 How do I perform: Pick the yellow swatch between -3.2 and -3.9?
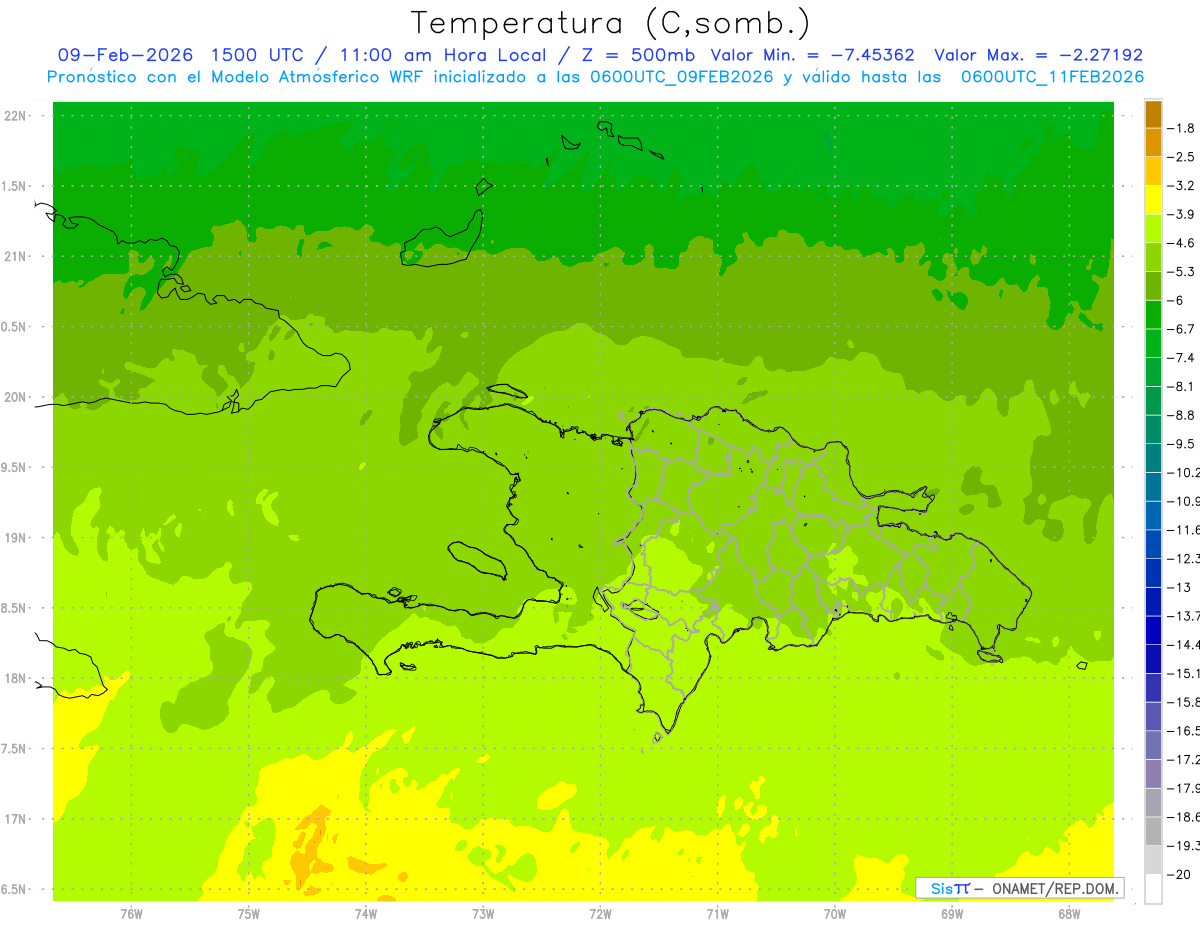(1153, 200)
